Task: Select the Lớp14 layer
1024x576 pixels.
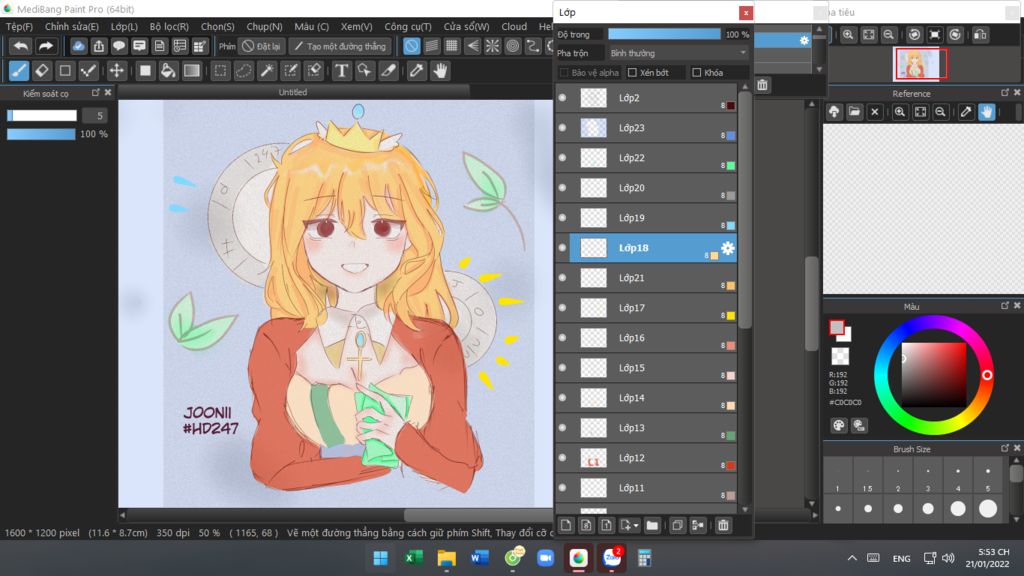Action: click(653, 398)
